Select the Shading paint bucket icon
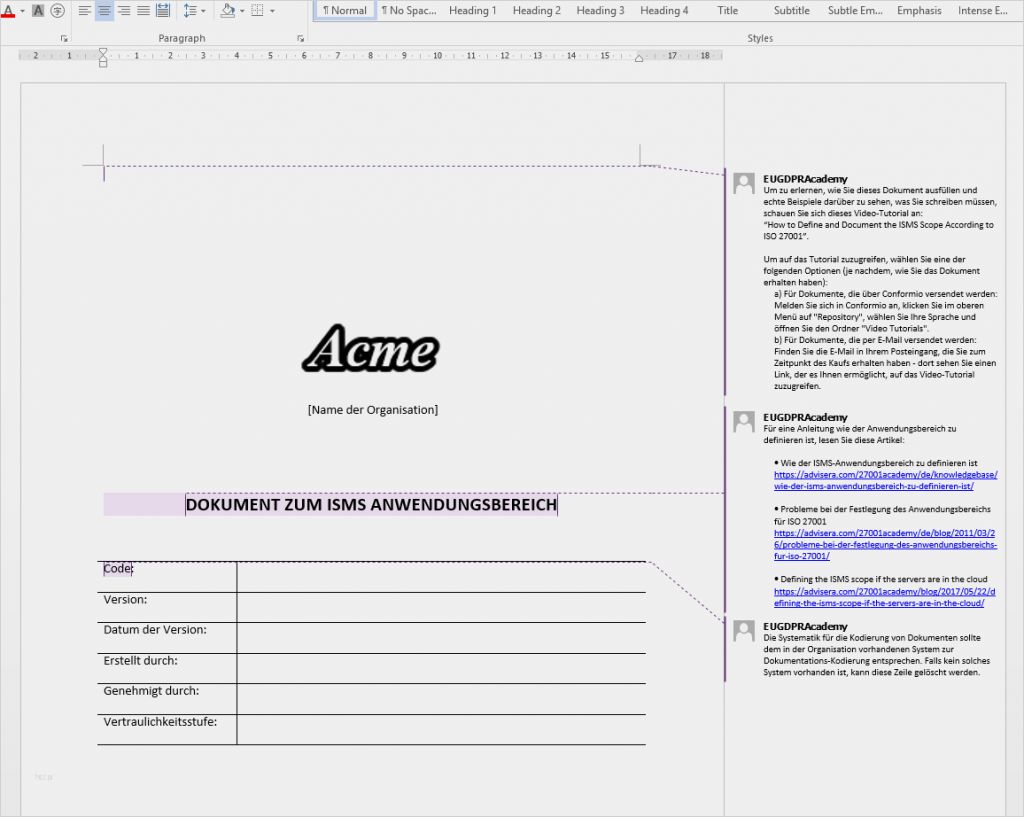 click(x=229, y=11)
